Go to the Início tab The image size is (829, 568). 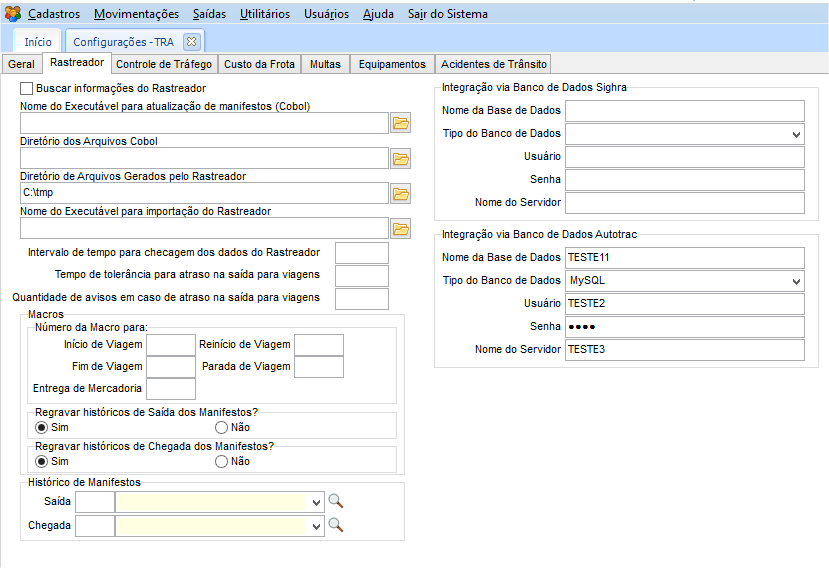point(38,41)
